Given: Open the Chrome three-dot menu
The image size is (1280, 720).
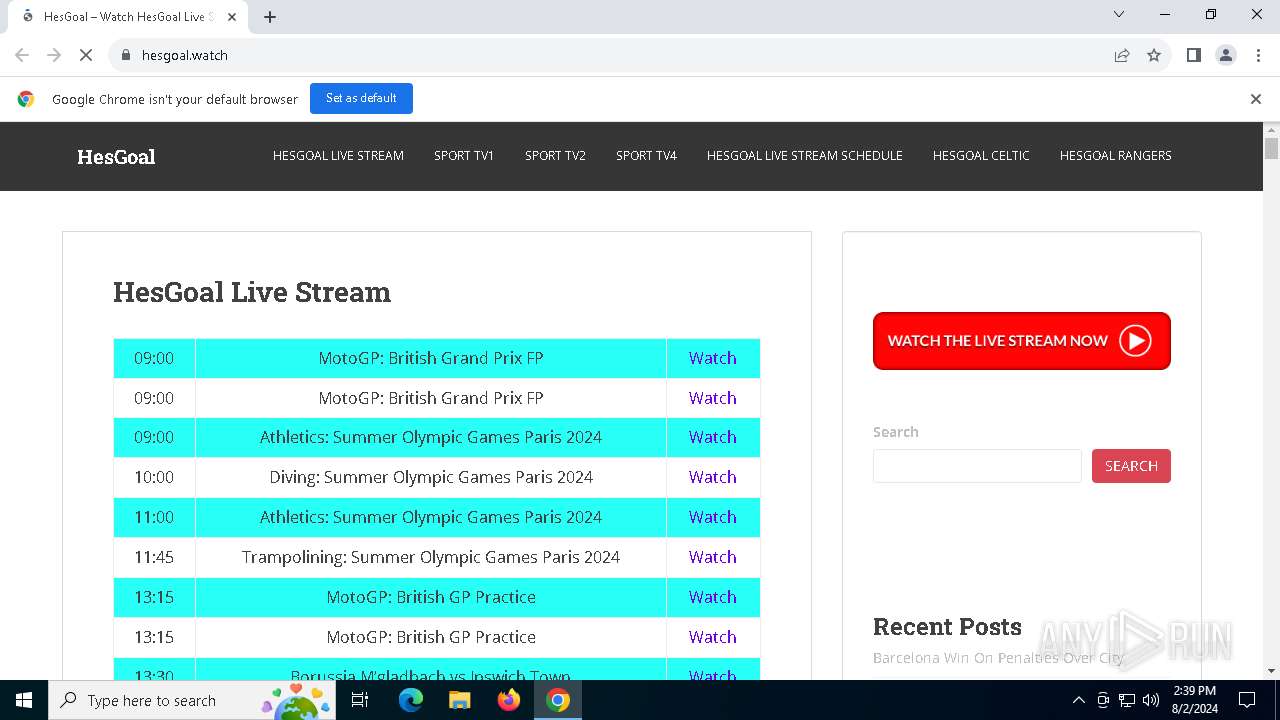Looking at the screenshot, I should [1257, 55].
